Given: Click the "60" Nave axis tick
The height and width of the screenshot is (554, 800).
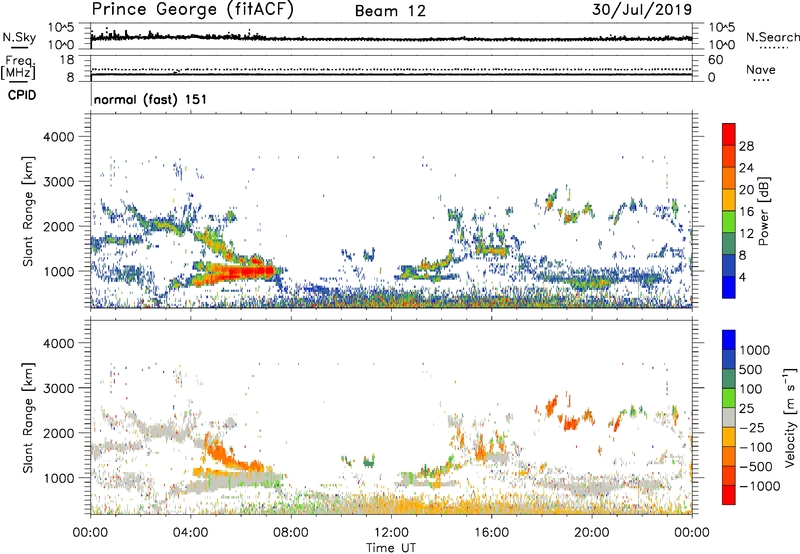Looking at the screenshot, I should pyautogui.click(x=715, y=60).
